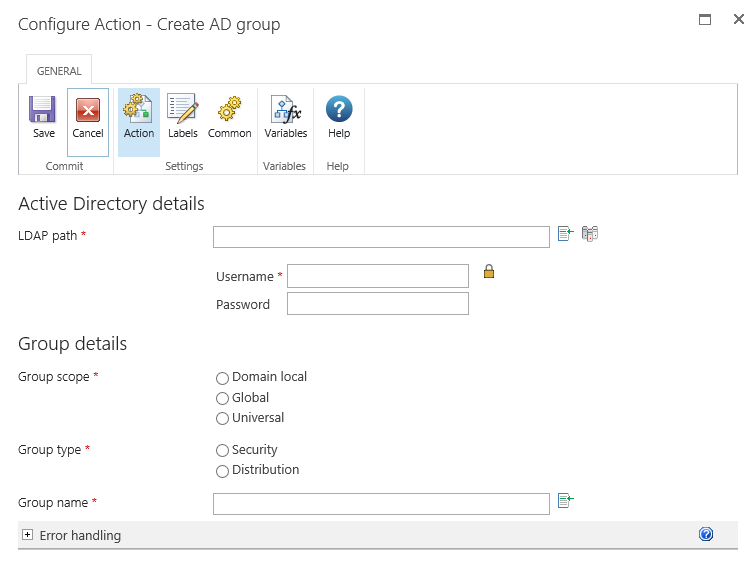
Task: Click insert reference icon beside Group name
Action: (x=566, y=501)
